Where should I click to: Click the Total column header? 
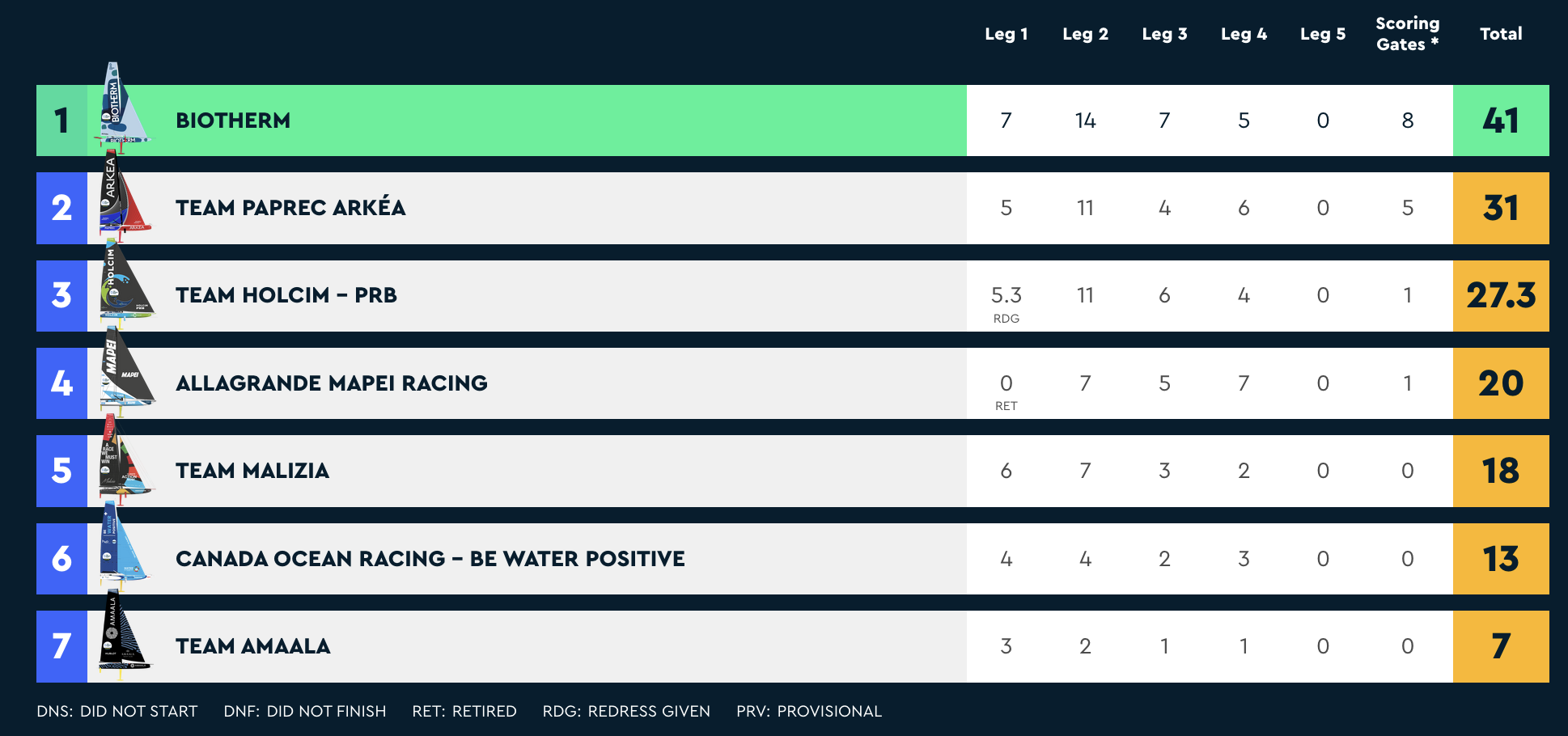coord(1501,34)
